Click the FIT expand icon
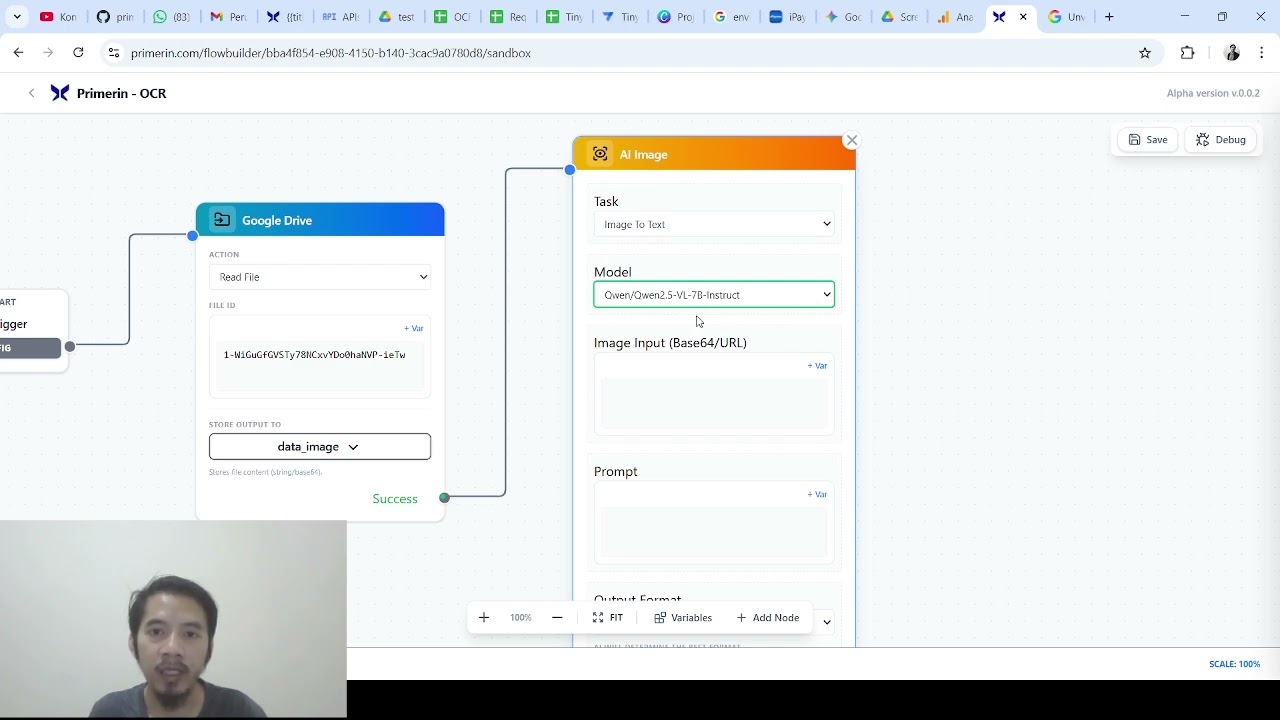This screenshot has width=1280, height=720. tap(598, 618)
